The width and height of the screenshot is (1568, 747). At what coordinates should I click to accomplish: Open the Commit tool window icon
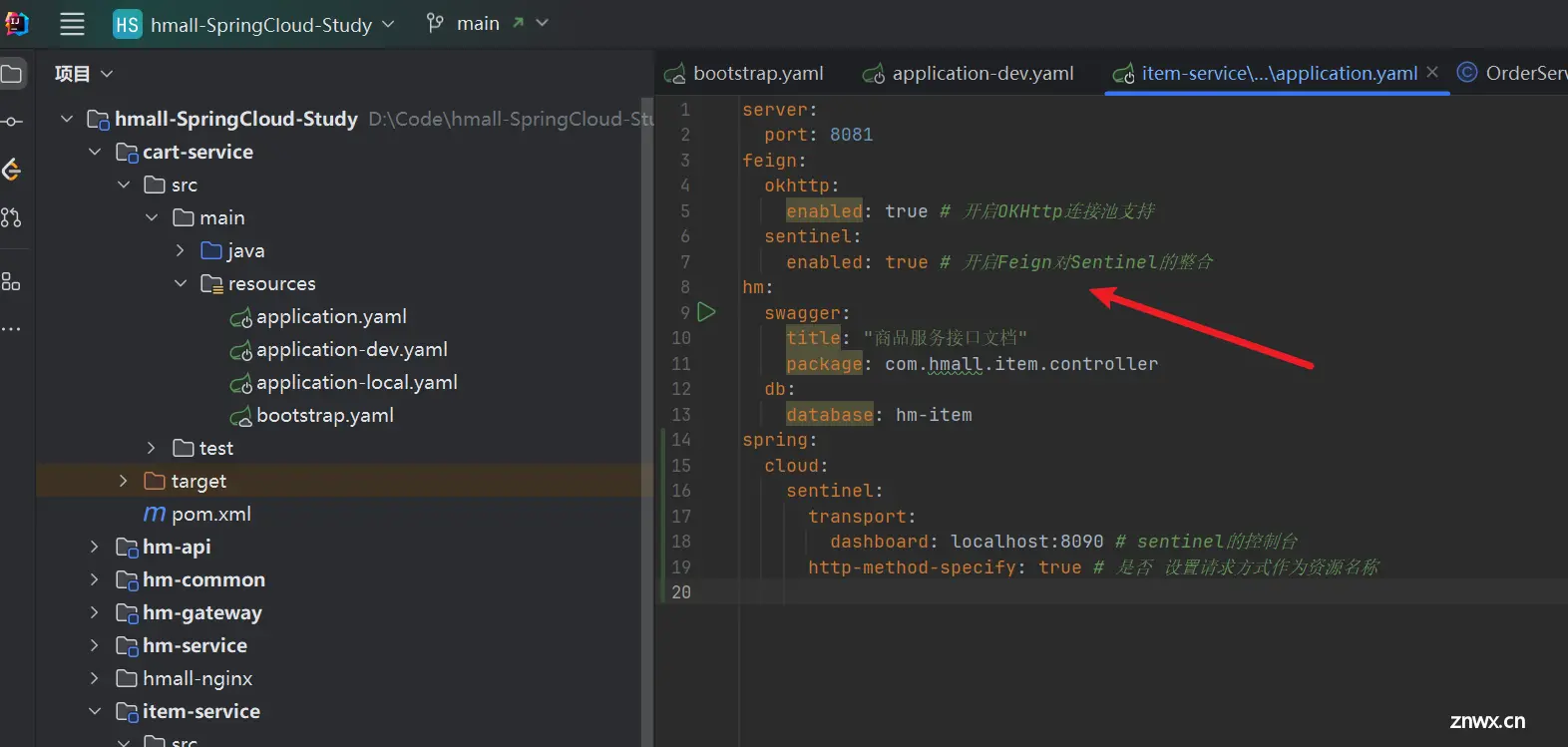click(x=12, y=122)
